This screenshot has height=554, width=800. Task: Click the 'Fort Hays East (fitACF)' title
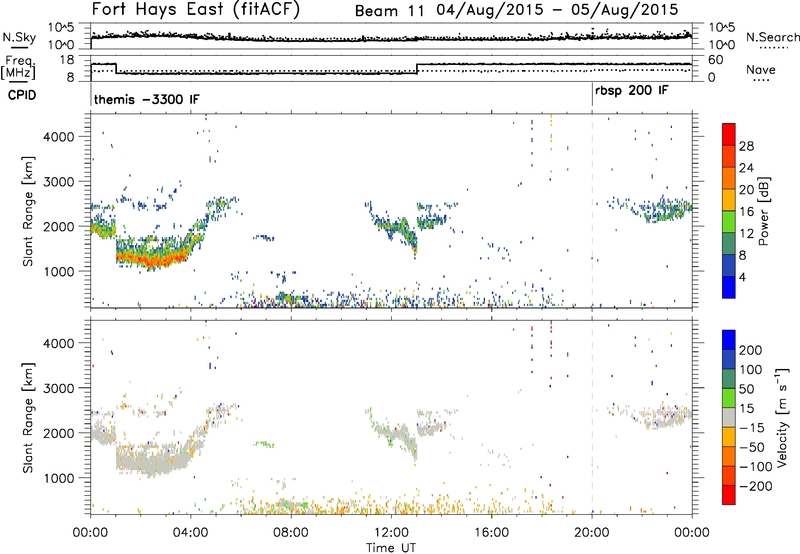(195, 9)
